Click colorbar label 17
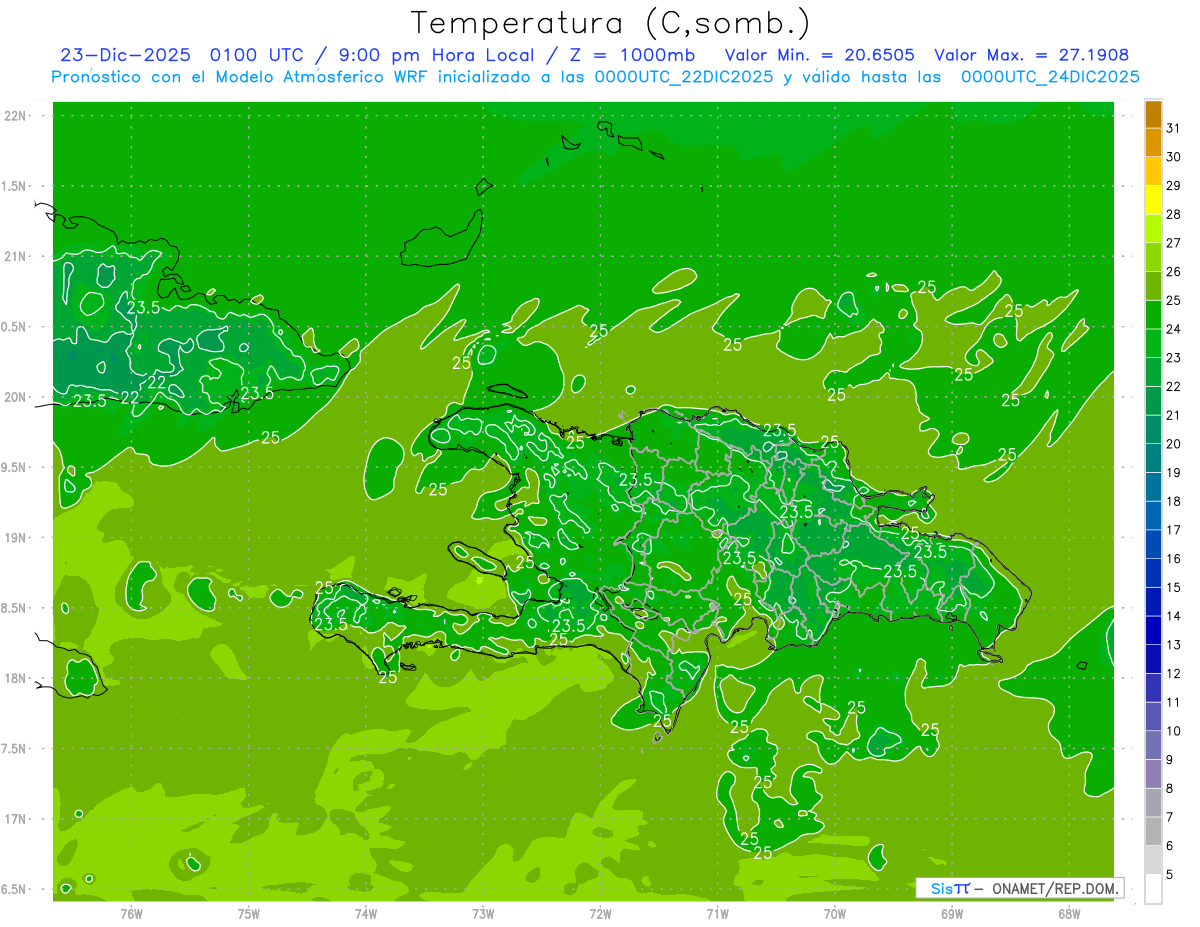This screenshot has width=1200, height=927. 1173,530
